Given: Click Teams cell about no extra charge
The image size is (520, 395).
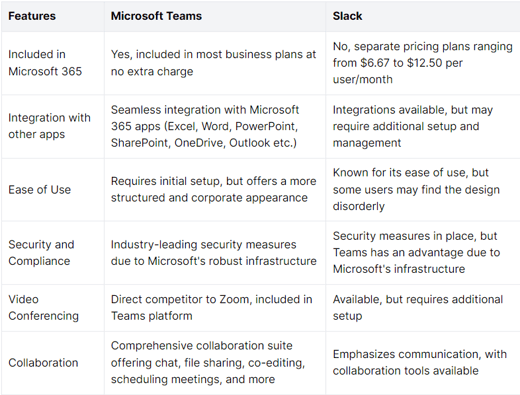Looking at the screenshot, I should (213, 63).
